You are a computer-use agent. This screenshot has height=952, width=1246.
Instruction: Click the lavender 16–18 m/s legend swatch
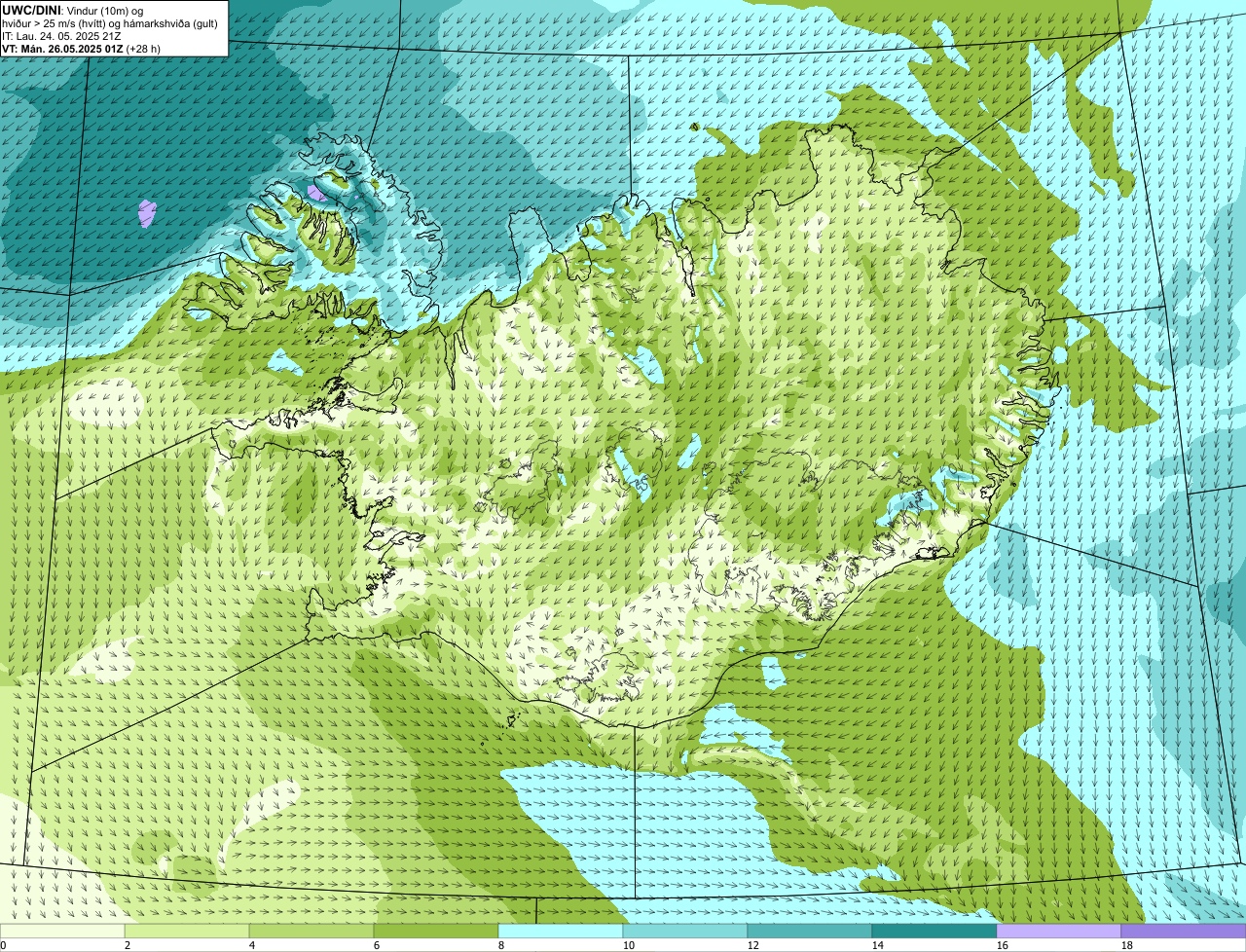coord(1059,931)
